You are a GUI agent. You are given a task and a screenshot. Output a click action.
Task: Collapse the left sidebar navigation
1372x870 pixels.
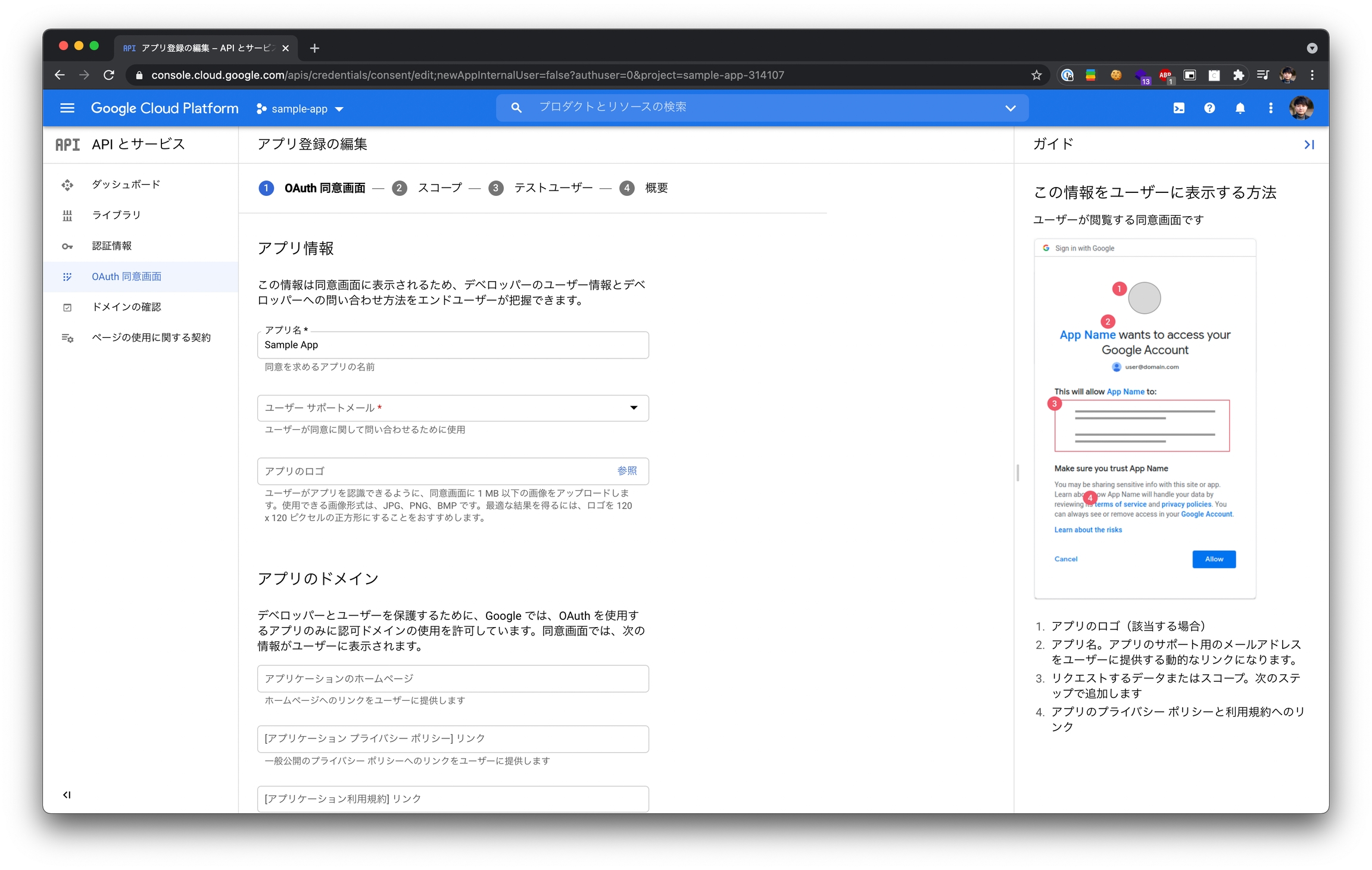[67, 794]
